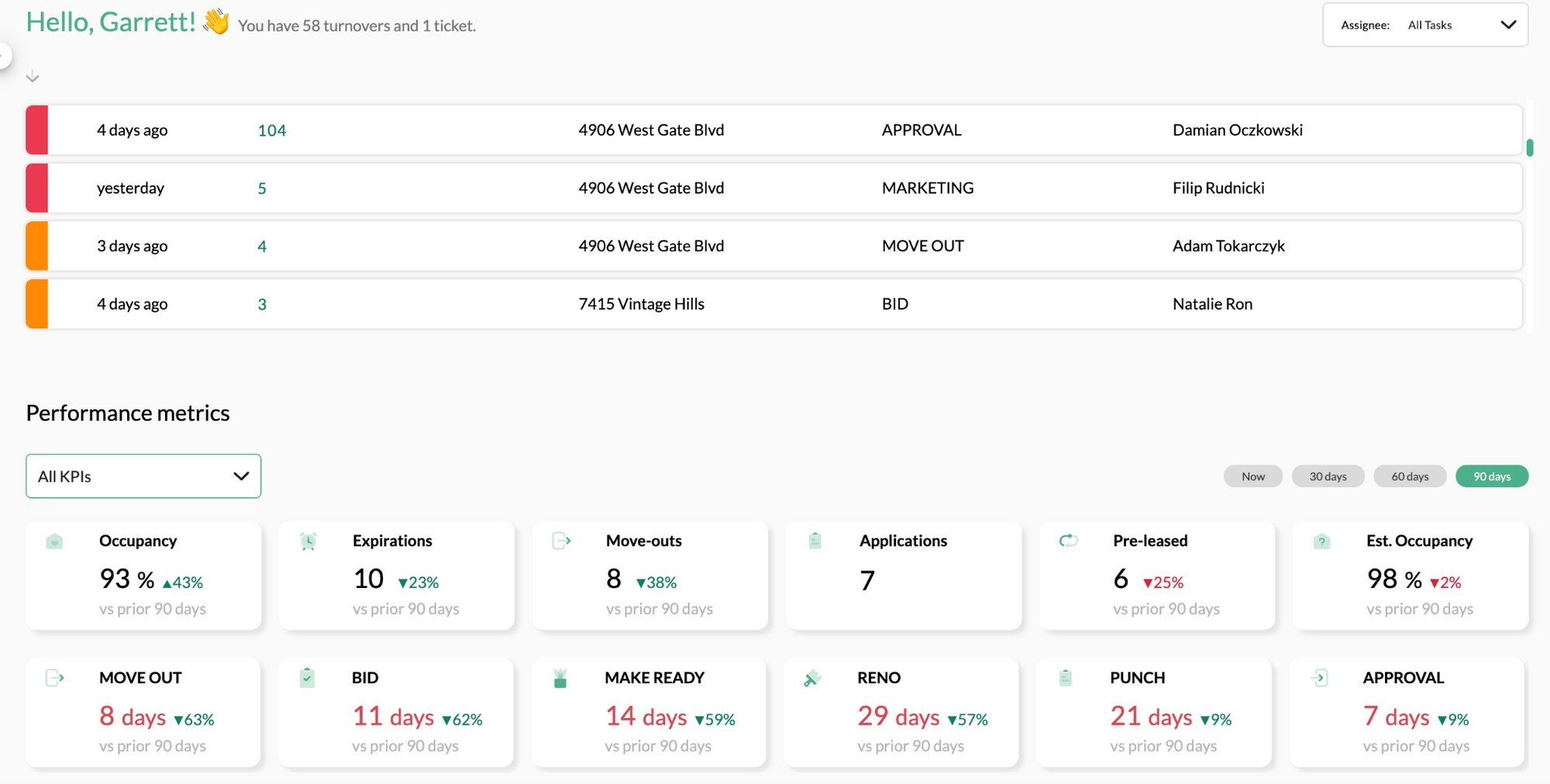Click the Occupancy house icon
Viewport: 1550px width, 784px height.
coord(55,541)
